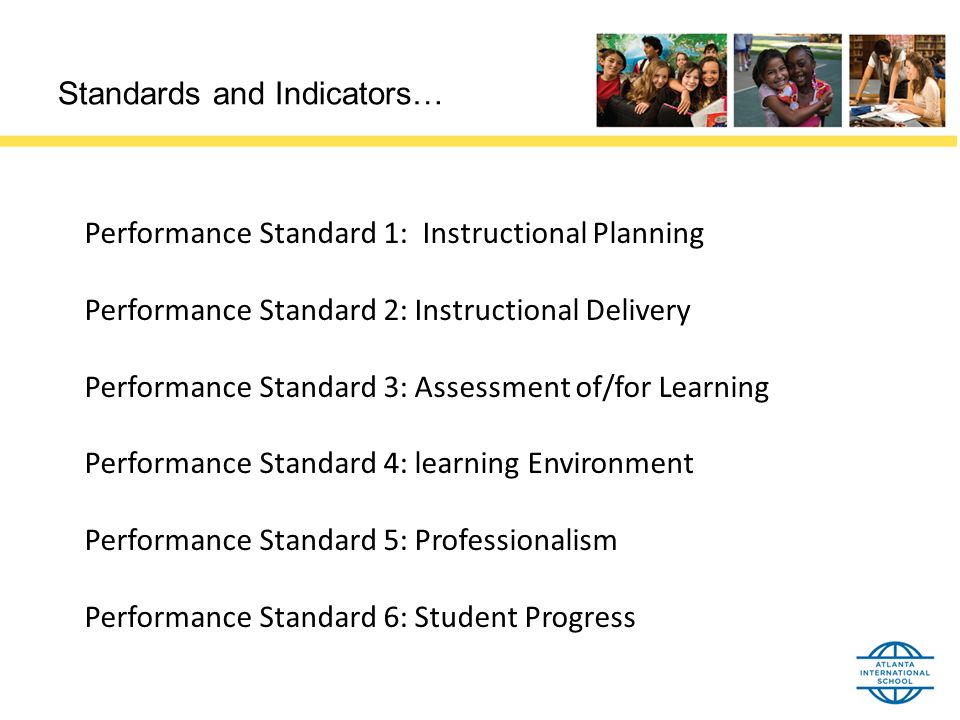Click Performance Standard 1: Instructional Planning
960x720 pixels.
pyautogui.click(x=394, y=234)
